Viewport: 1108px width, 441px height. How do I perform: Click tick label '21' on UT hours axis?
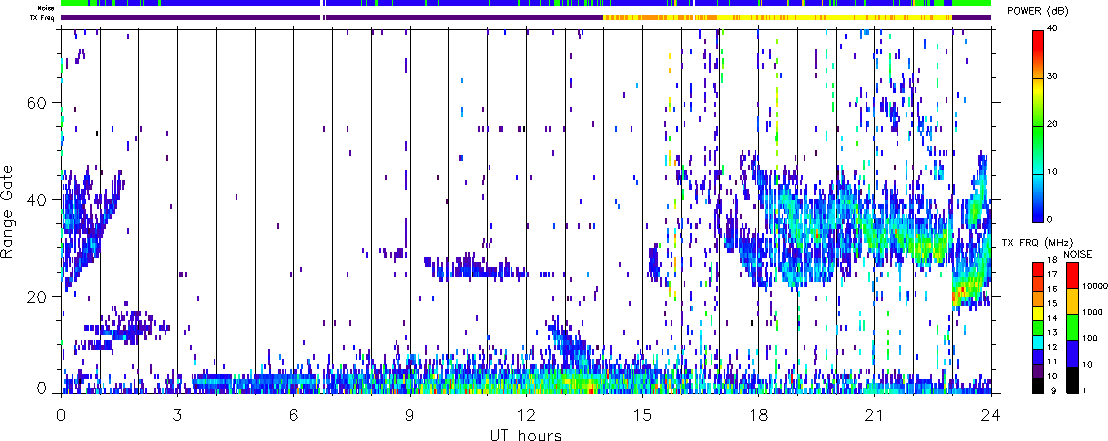coord(875,415)
